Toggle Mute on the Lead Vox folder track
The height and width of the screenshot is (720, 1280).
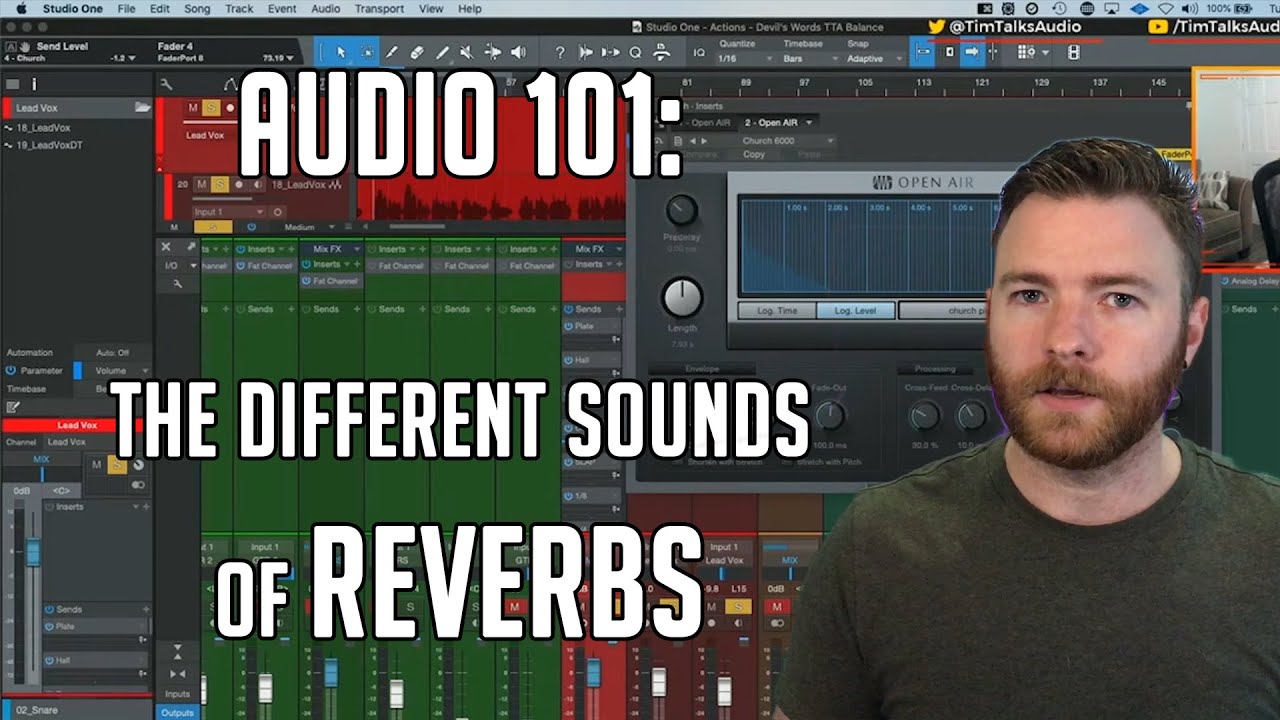pos(195,107)
